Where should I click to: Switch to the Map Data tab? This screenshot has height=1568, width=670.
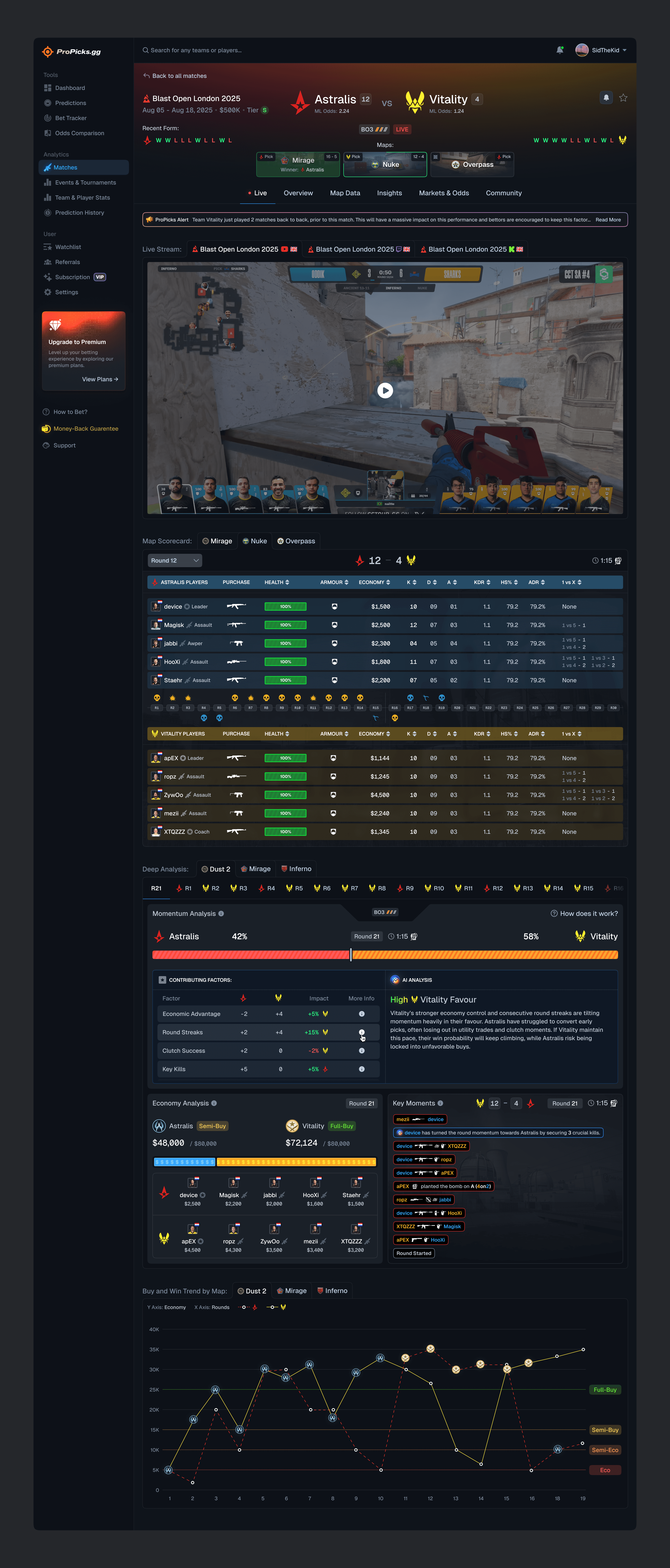[x=345, y=193]
